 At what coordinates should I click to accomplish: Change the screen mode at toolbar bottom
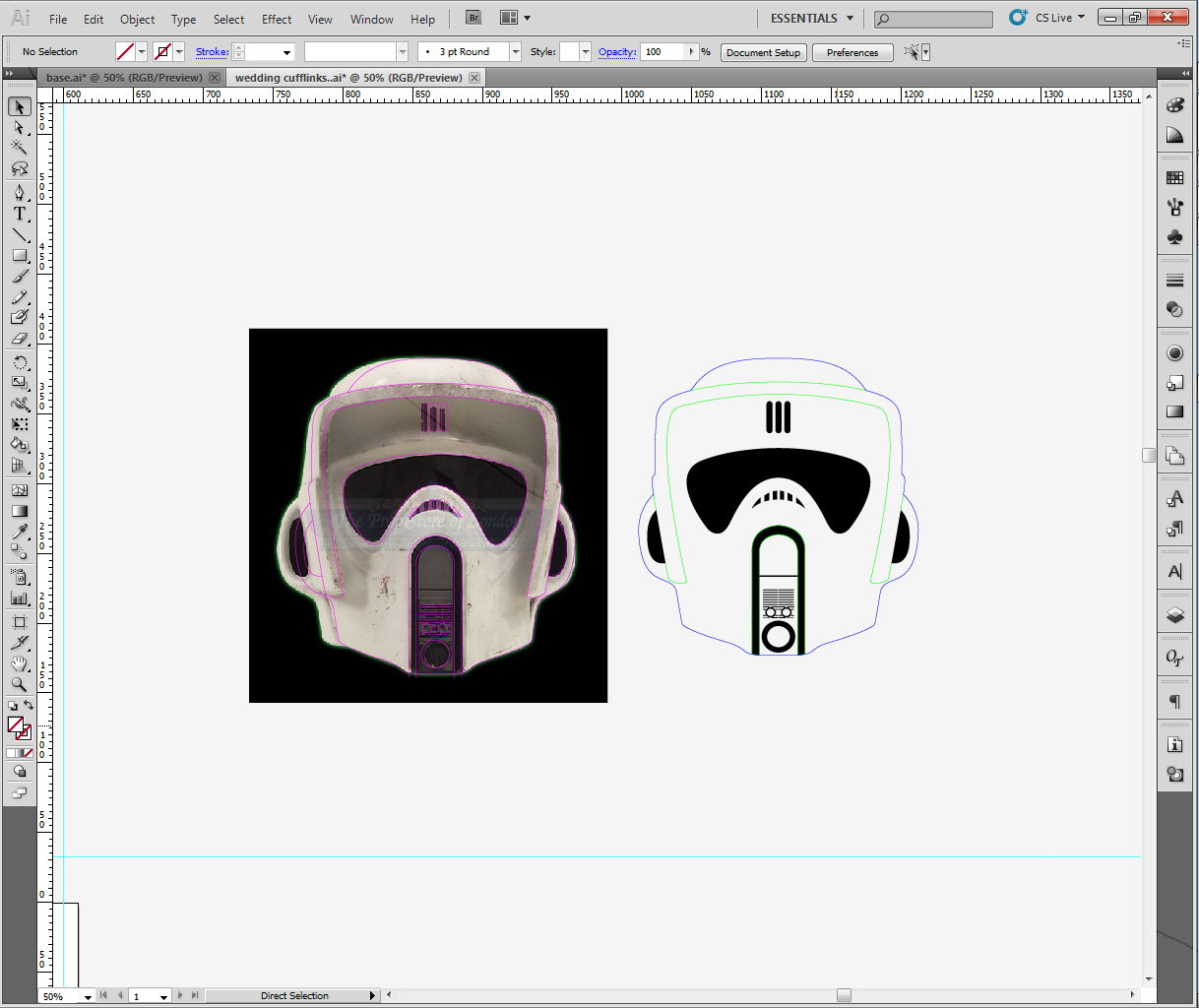click(19, 793)
